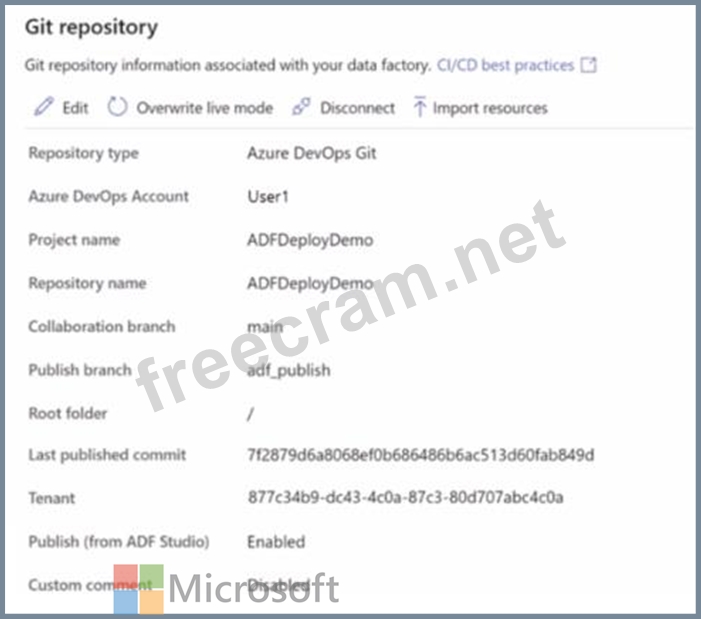The height and width of the screenshot is (619, 701).
Task: Click the Git repository heading
Action: (x=91, y=27)
